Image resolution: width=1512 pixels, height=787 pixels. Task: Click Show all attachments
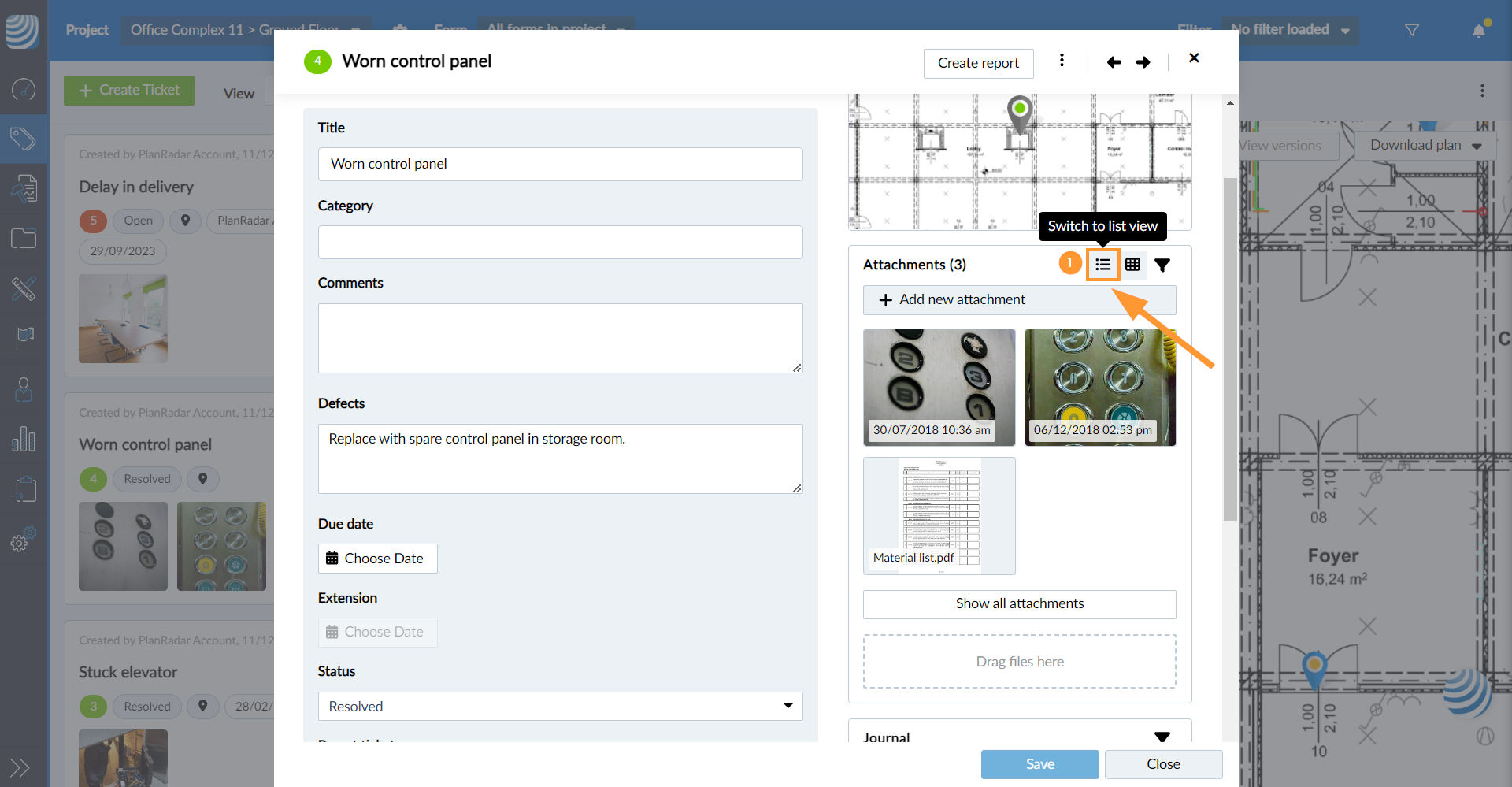(x=1020, y=604)
